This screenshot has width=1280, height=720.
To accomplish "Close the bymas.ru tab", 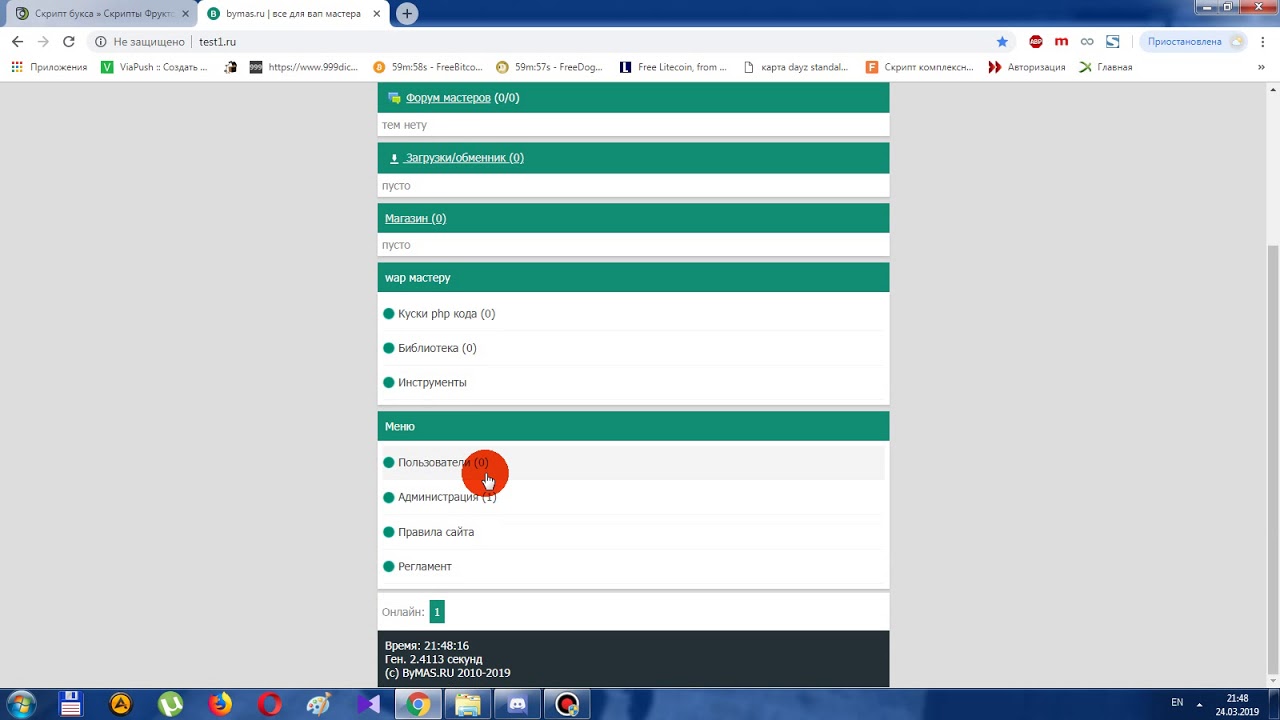I will (x=376, y=14).
